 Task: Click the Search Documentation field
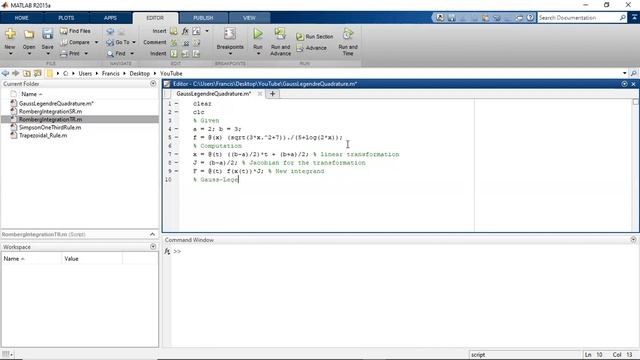coord(578,18)
